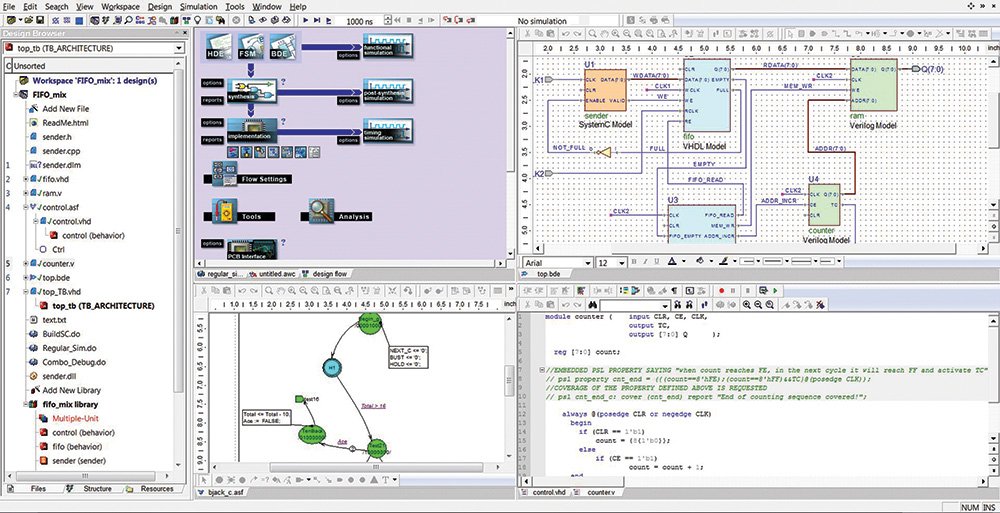
Task: Click the Run simulation play icon in toolbar
Action: coord(305,21)
